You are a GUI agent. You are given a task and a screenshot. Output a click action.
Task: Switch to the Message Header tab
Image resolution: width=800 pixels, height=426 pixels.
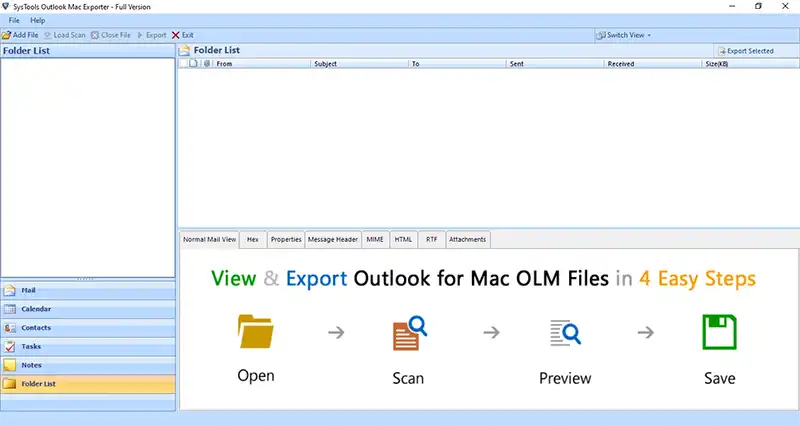coord(333,239)
